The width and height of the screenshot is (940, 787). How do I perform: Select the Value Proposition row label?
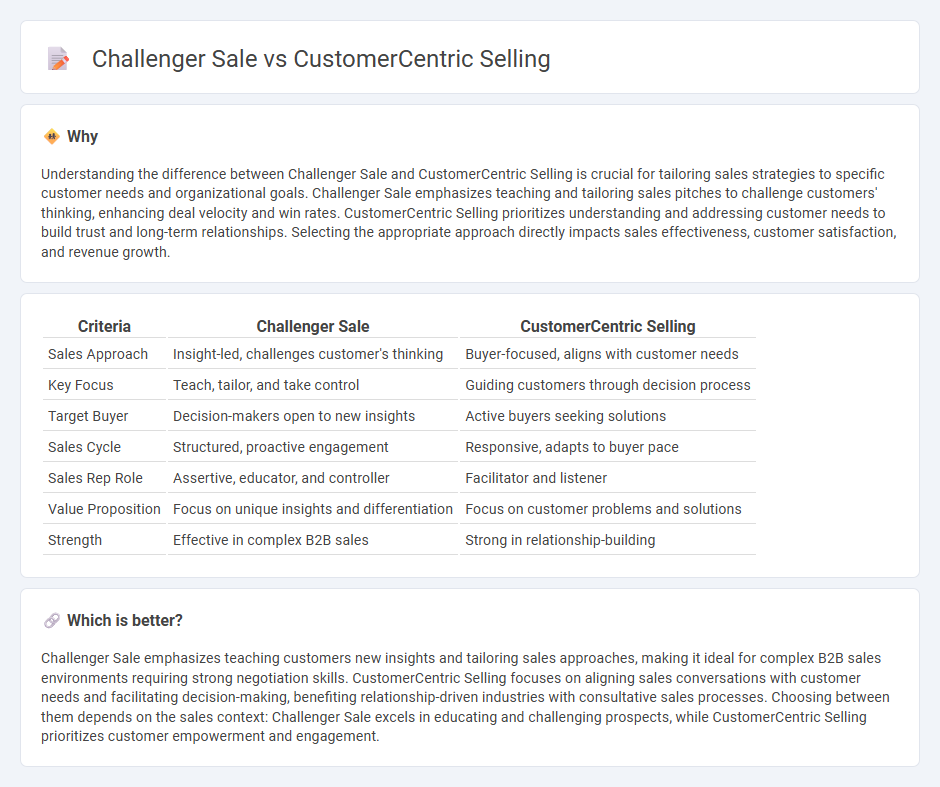pyautogui.click(x=104, y=509)
